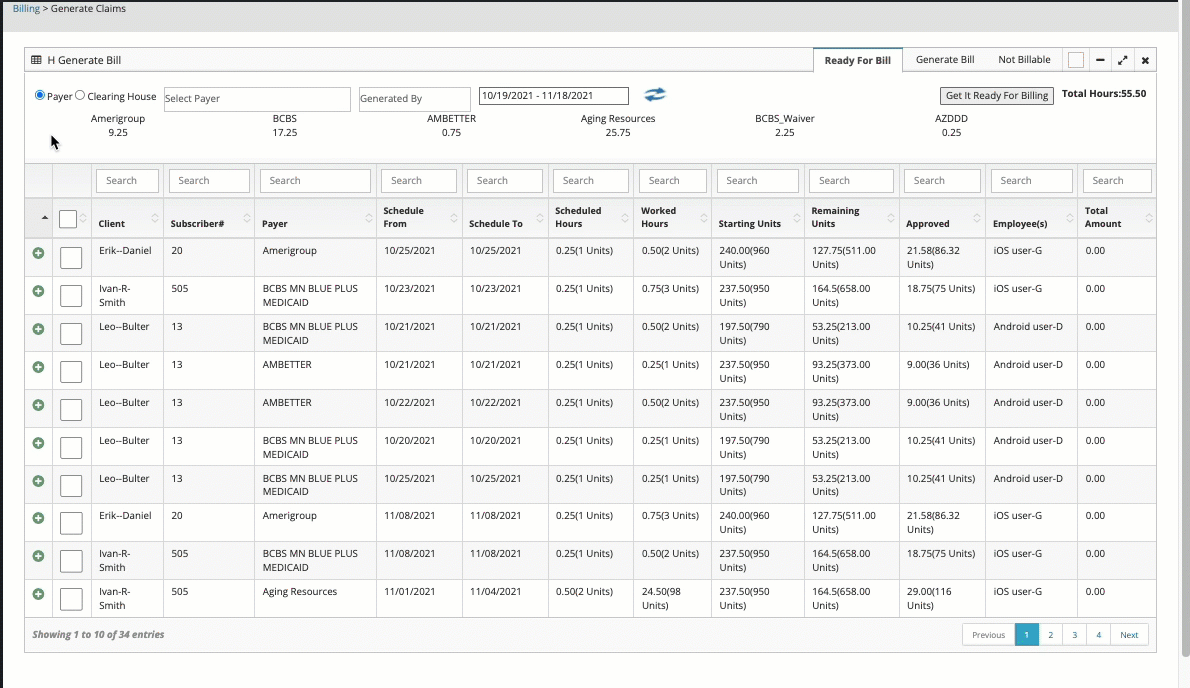
Task: Sort by the Remaining Units column
Action: coord(852,218)
